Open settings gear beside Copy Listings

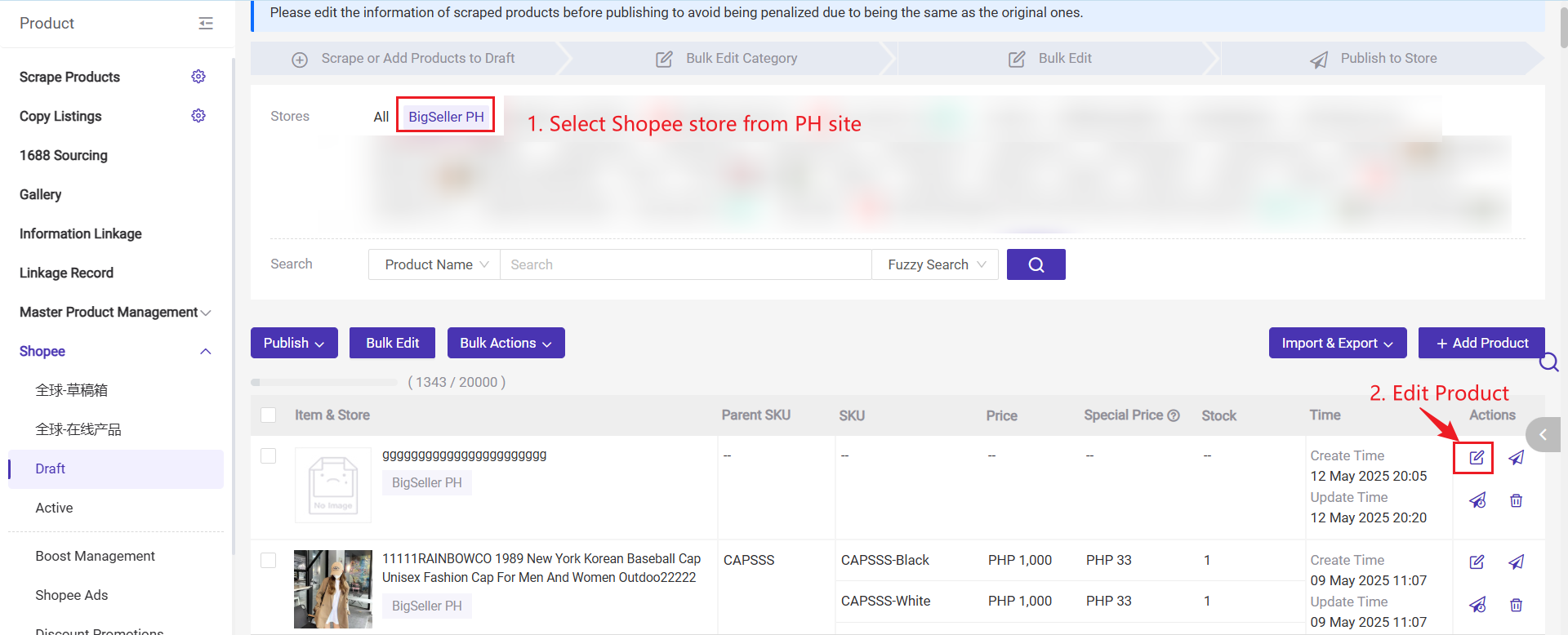198,116
